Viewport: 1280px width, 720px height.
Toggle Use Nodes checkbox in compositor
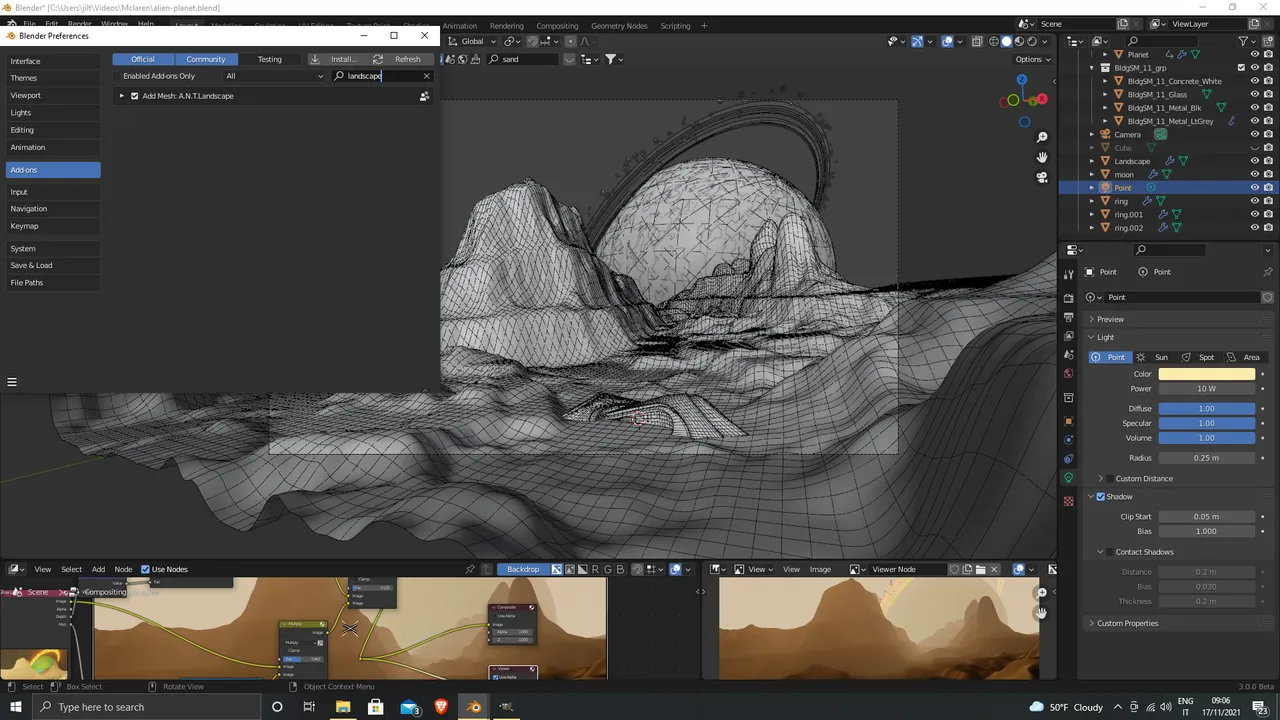pos(145,569)
